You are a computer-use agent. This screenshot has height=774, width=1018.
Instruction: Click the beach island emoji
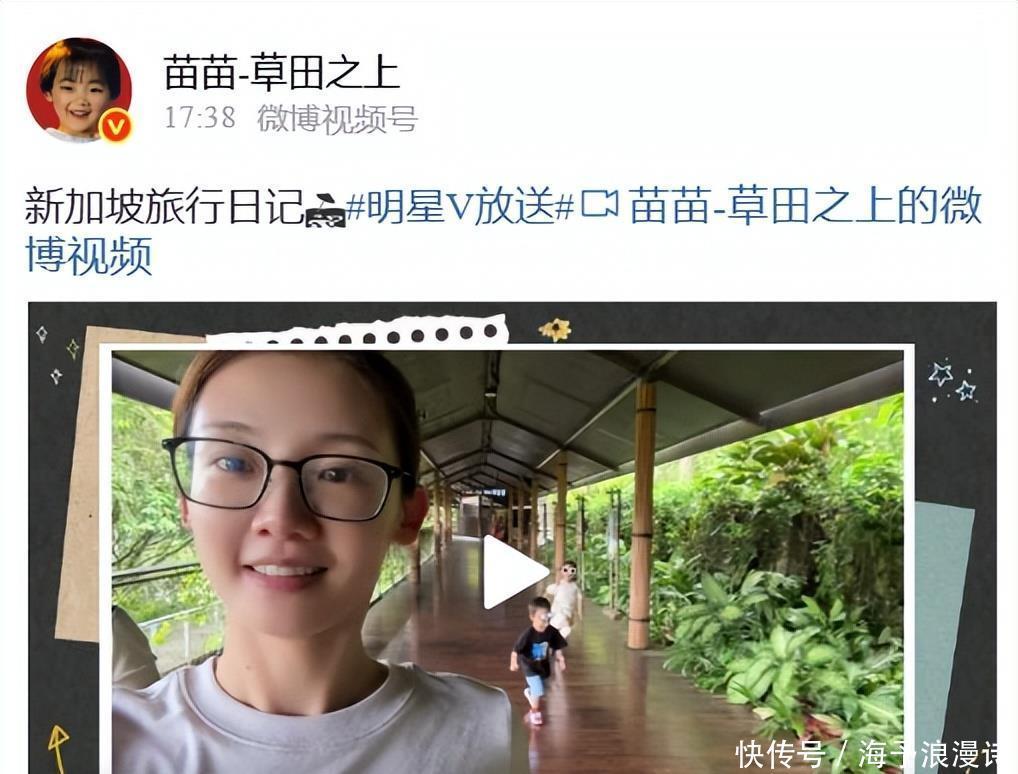click(x=325, y=210)
